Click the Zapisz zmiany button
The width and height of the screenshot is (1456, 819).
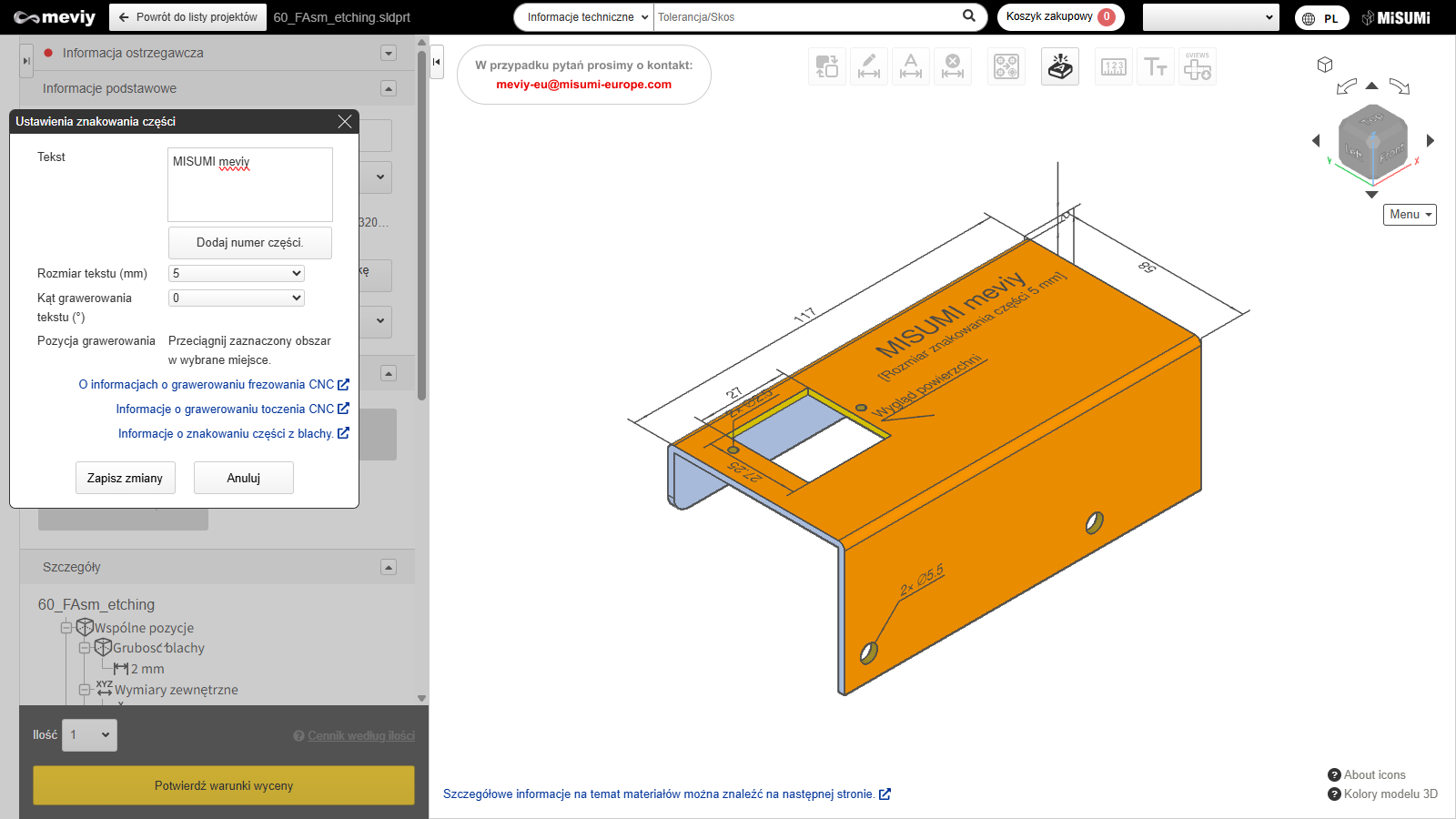click(125, 478)
